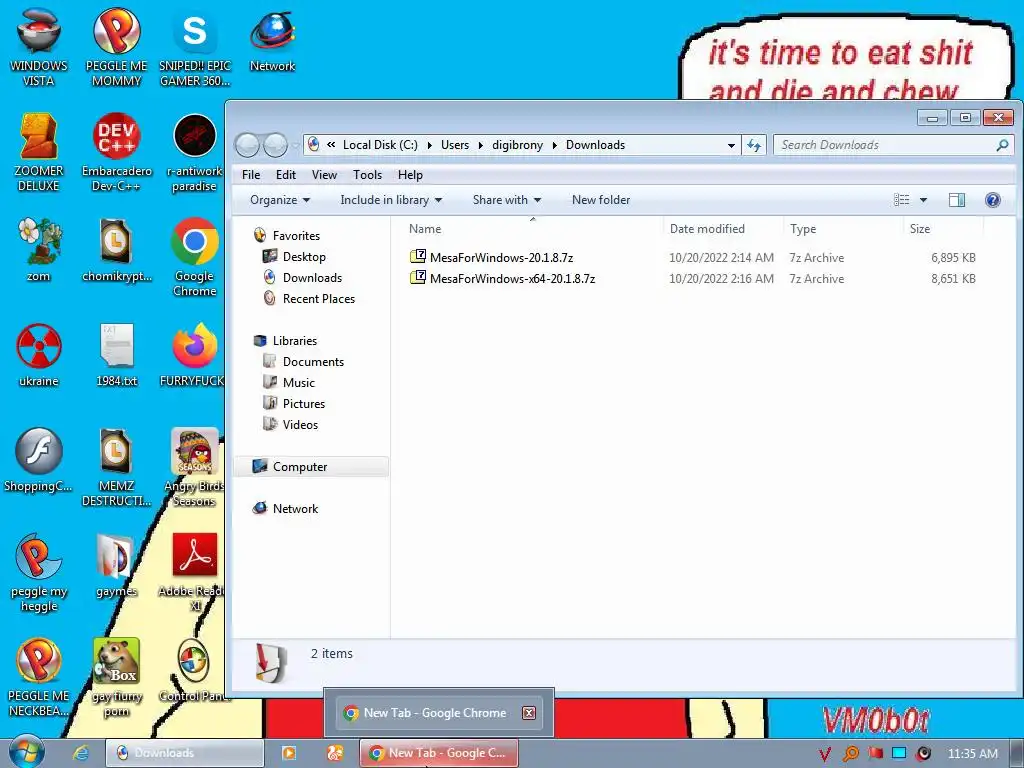Refresh the Downloads folder view
Viewport: 1024px width, 768px height.
pos(754,145)
